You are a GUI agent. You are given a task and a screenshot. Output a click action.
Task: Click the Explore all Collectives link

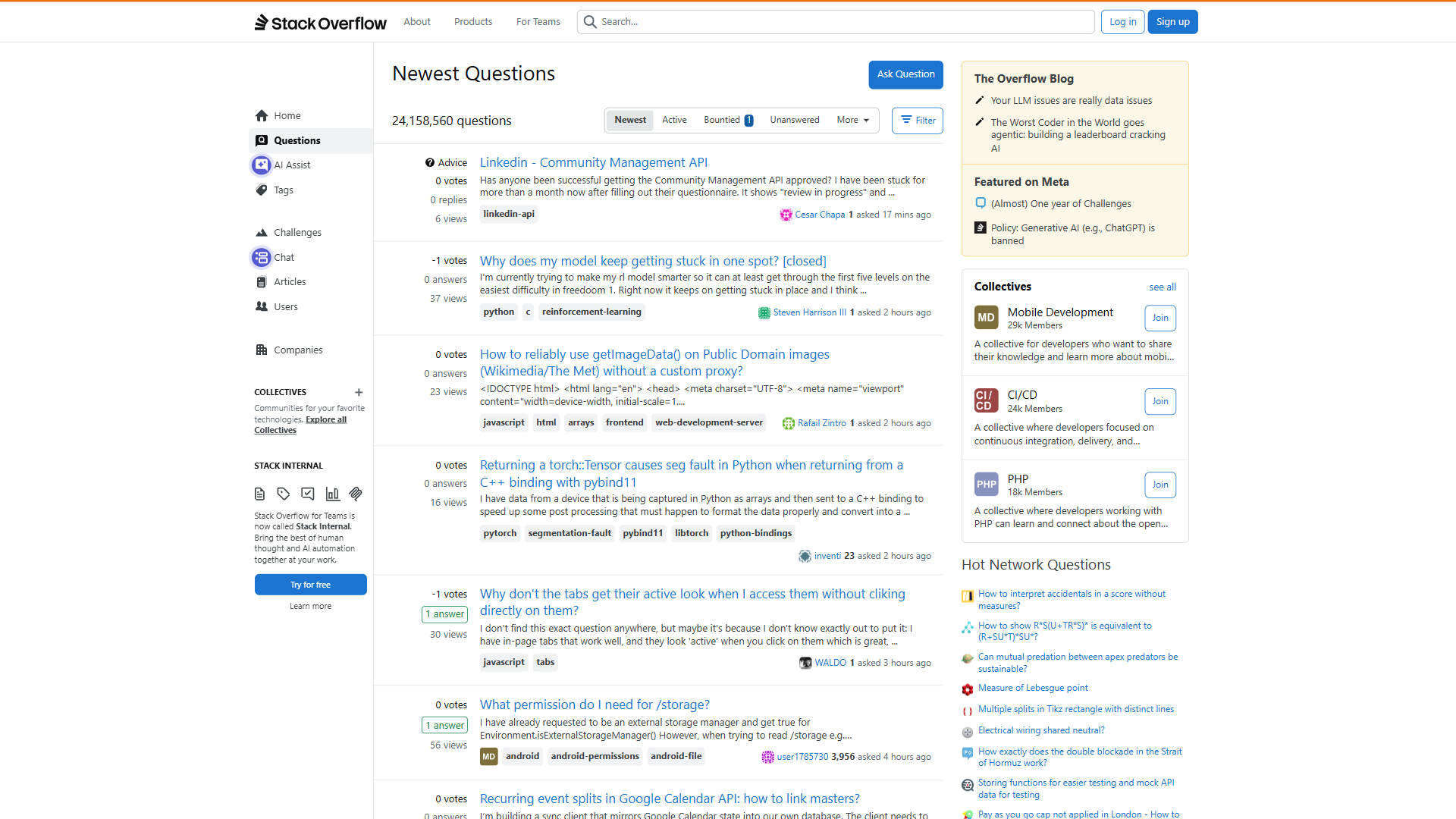pyautogui.click(x=300, y=425)
